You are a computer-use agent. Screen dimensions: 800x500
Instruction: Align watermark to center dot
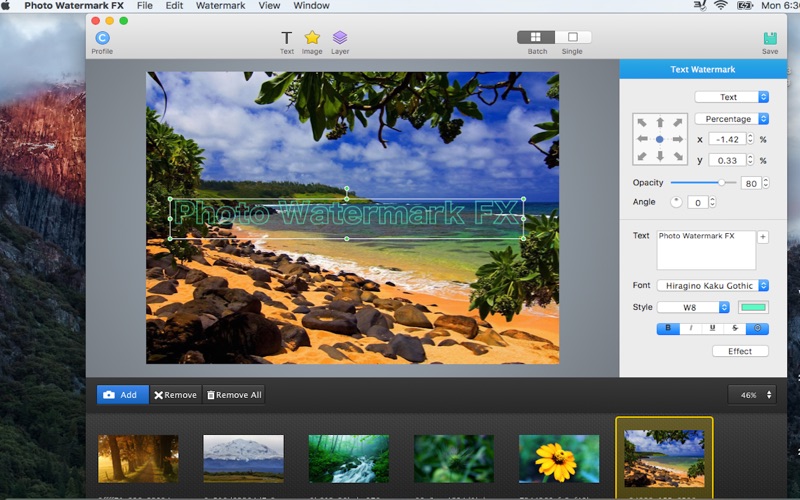[x=660, y=139]
